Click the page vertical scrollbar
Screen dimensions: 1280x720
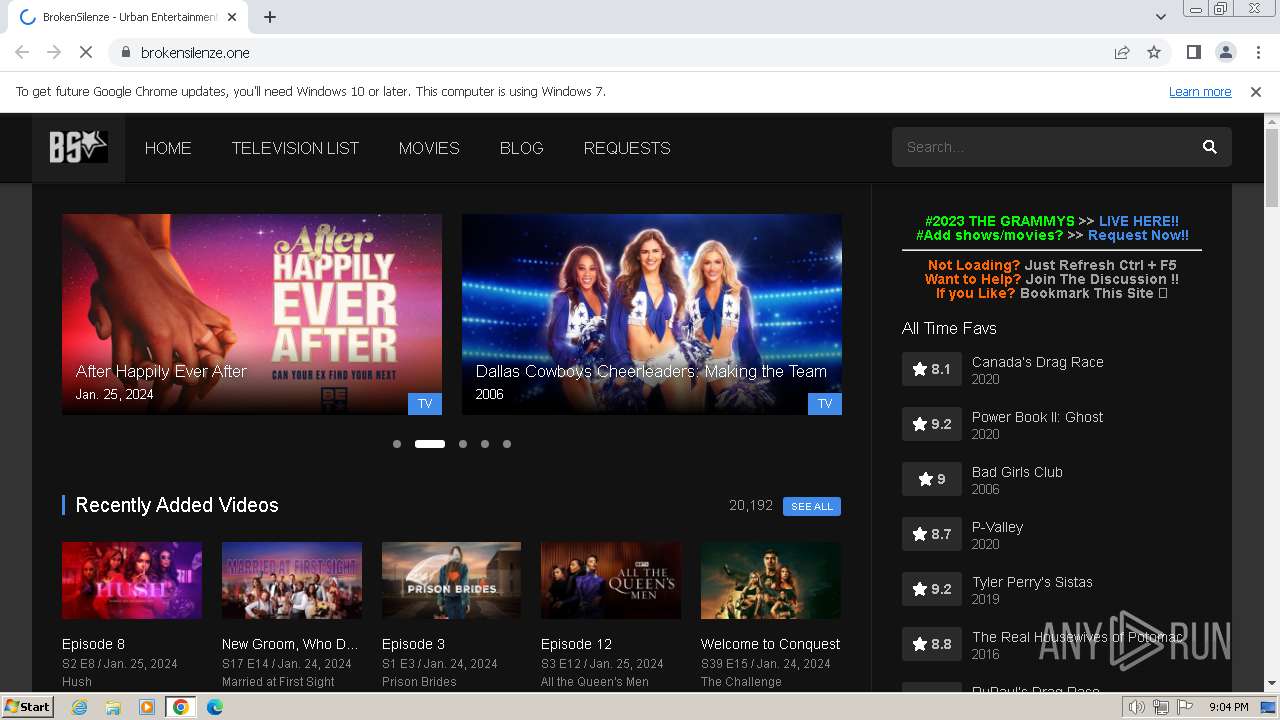(x=1272, y=170)
